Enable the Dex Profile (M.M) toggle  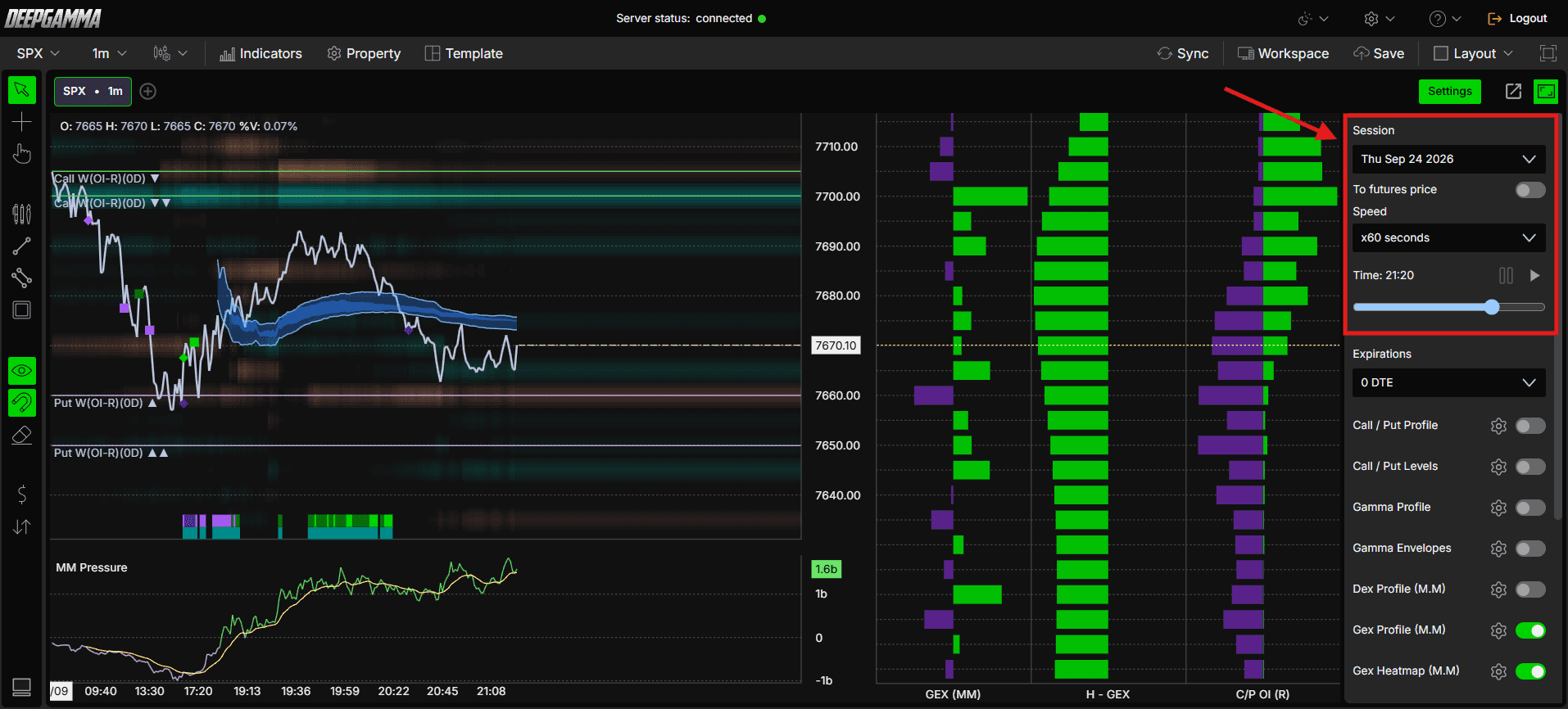point(1530,589)
